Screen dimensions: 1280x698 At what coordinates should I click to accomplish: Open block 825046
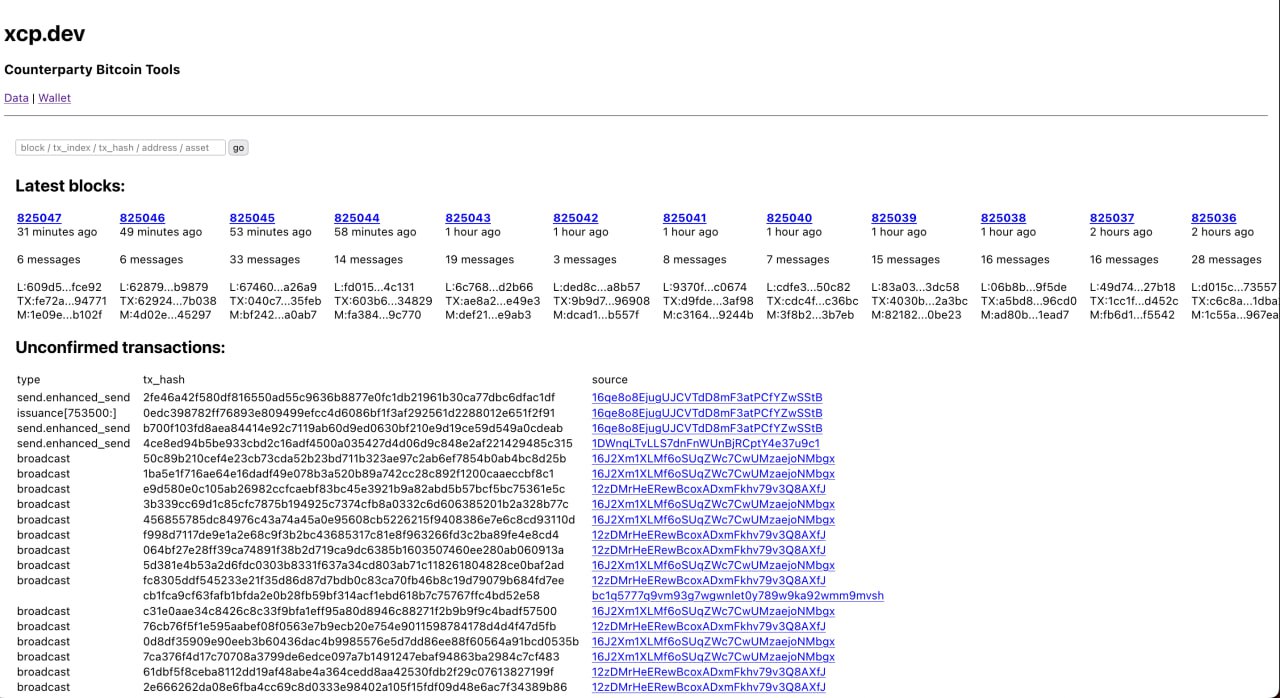tap(142, 218)
